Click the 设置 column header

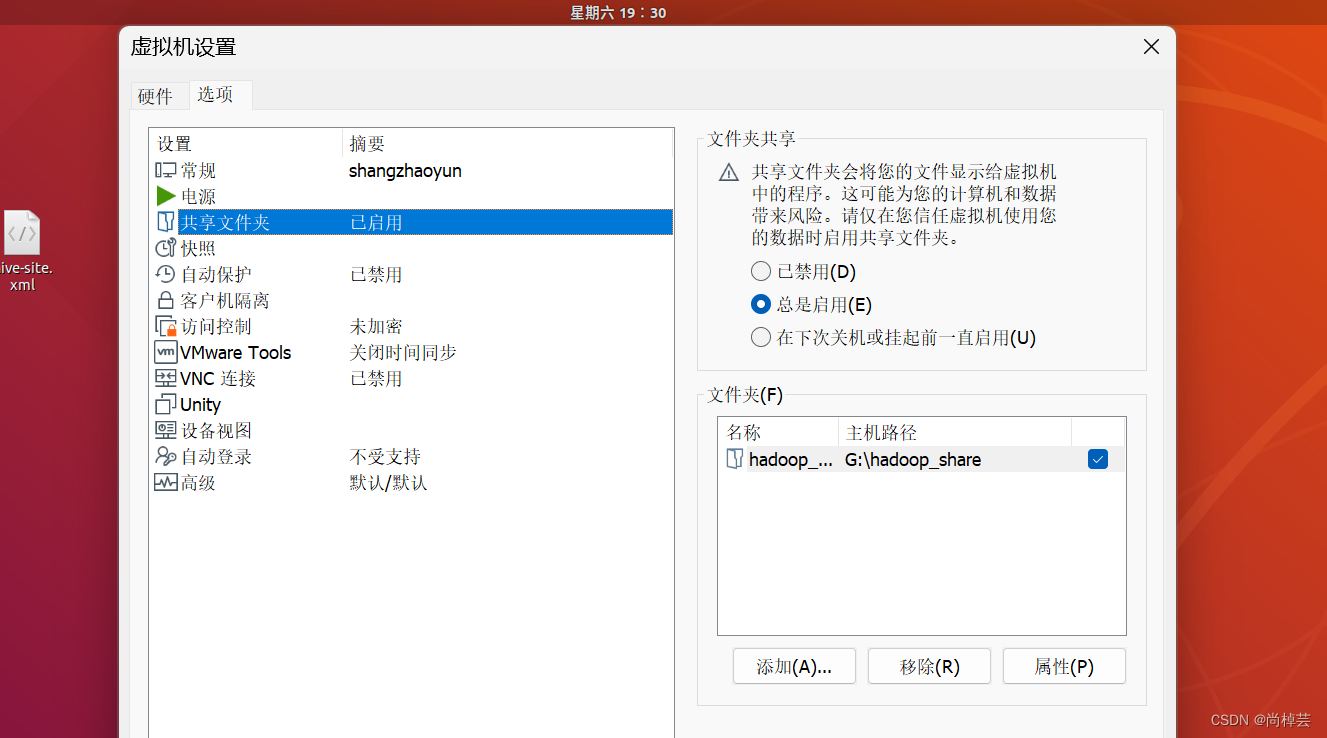pos(246,144)
